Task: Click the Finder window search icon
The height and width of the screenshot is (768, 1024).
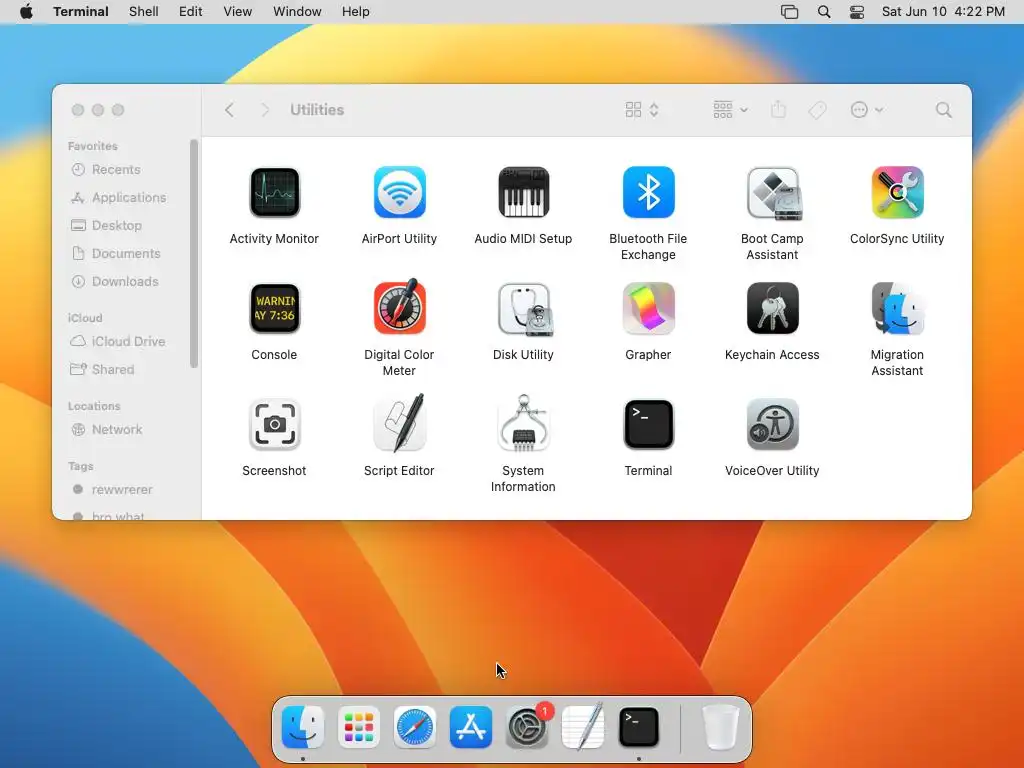Action: tap(944, 110)
